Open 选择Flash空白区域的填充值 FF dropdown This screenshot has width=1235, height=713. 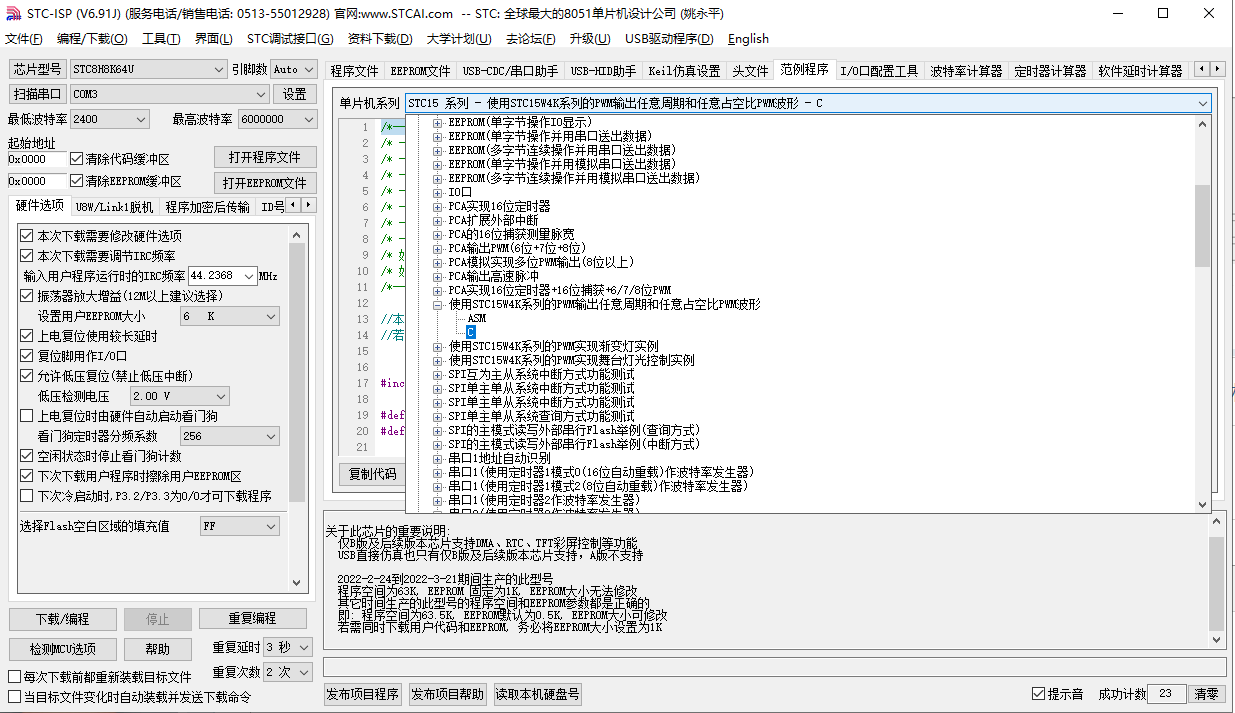(x=239, y=526)
